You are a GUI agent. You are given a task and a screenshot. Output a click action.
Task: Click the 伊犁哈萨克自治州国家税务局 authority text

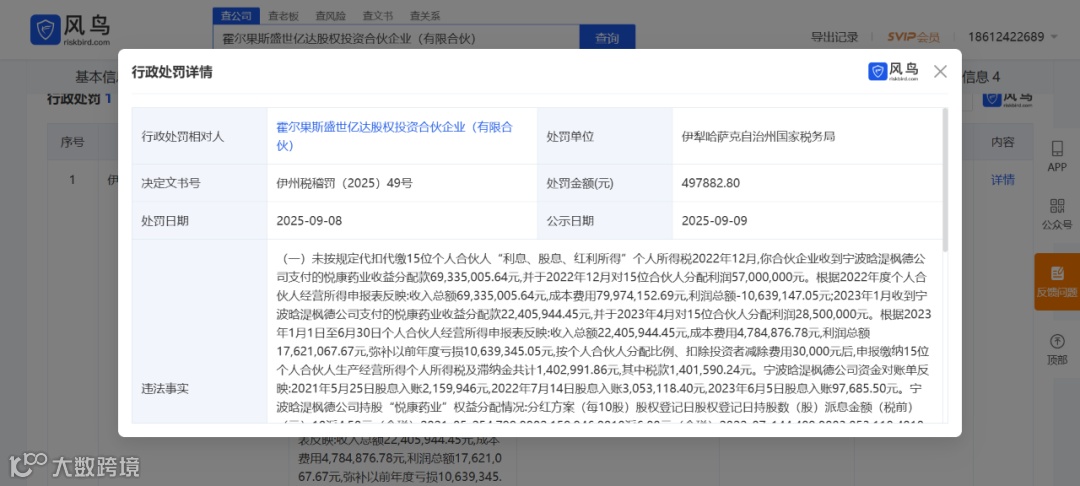pyautogui.click(x=758, y=136)
